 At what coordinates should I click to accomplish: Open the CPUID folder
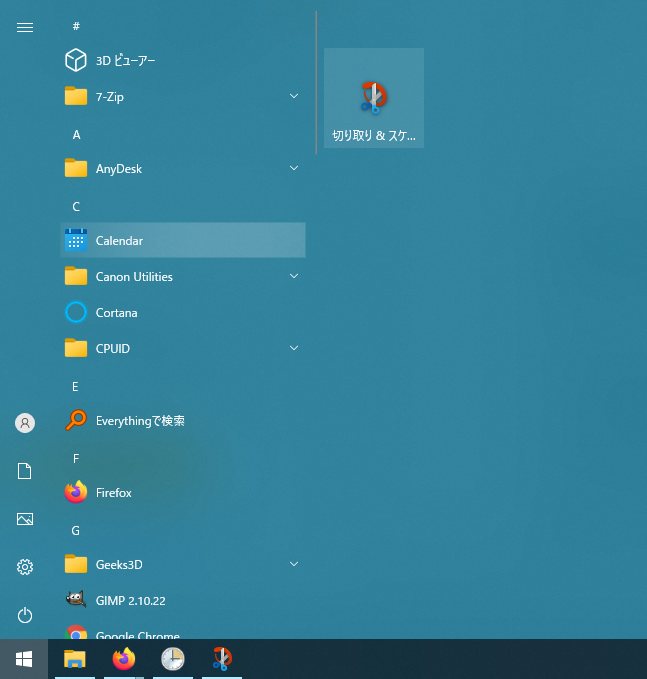(183, 348)
